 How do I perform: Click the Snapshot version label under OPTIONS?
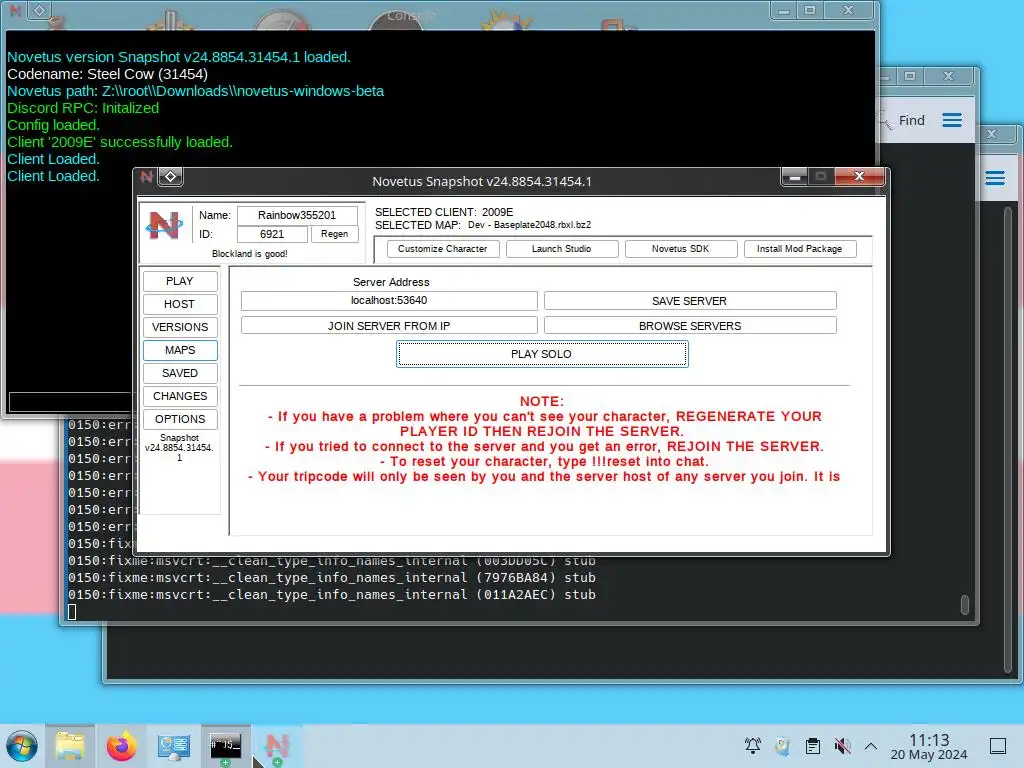180,447
